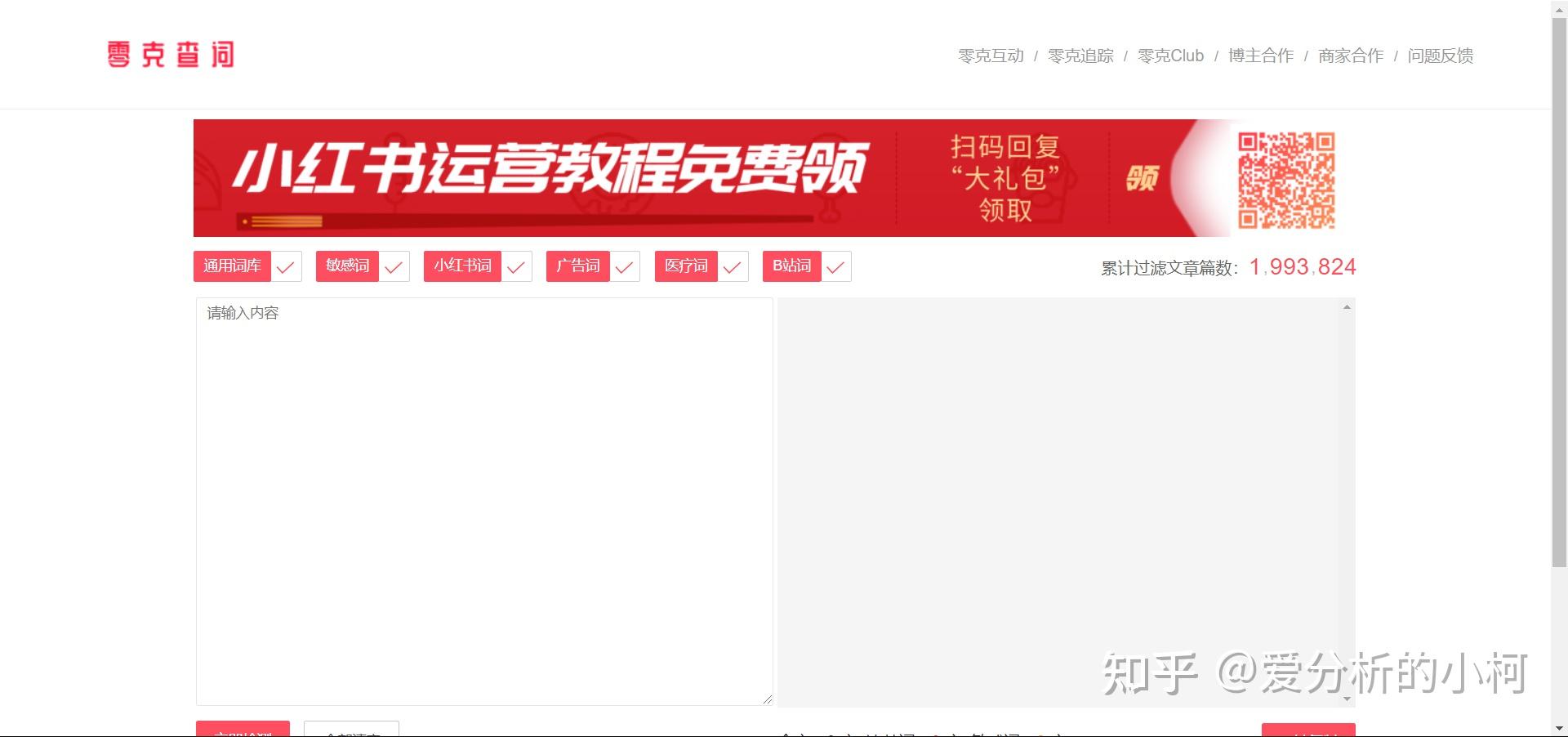Uncheck the 敏感词 word list
The image size is (1568, 737).
(394, 266)
